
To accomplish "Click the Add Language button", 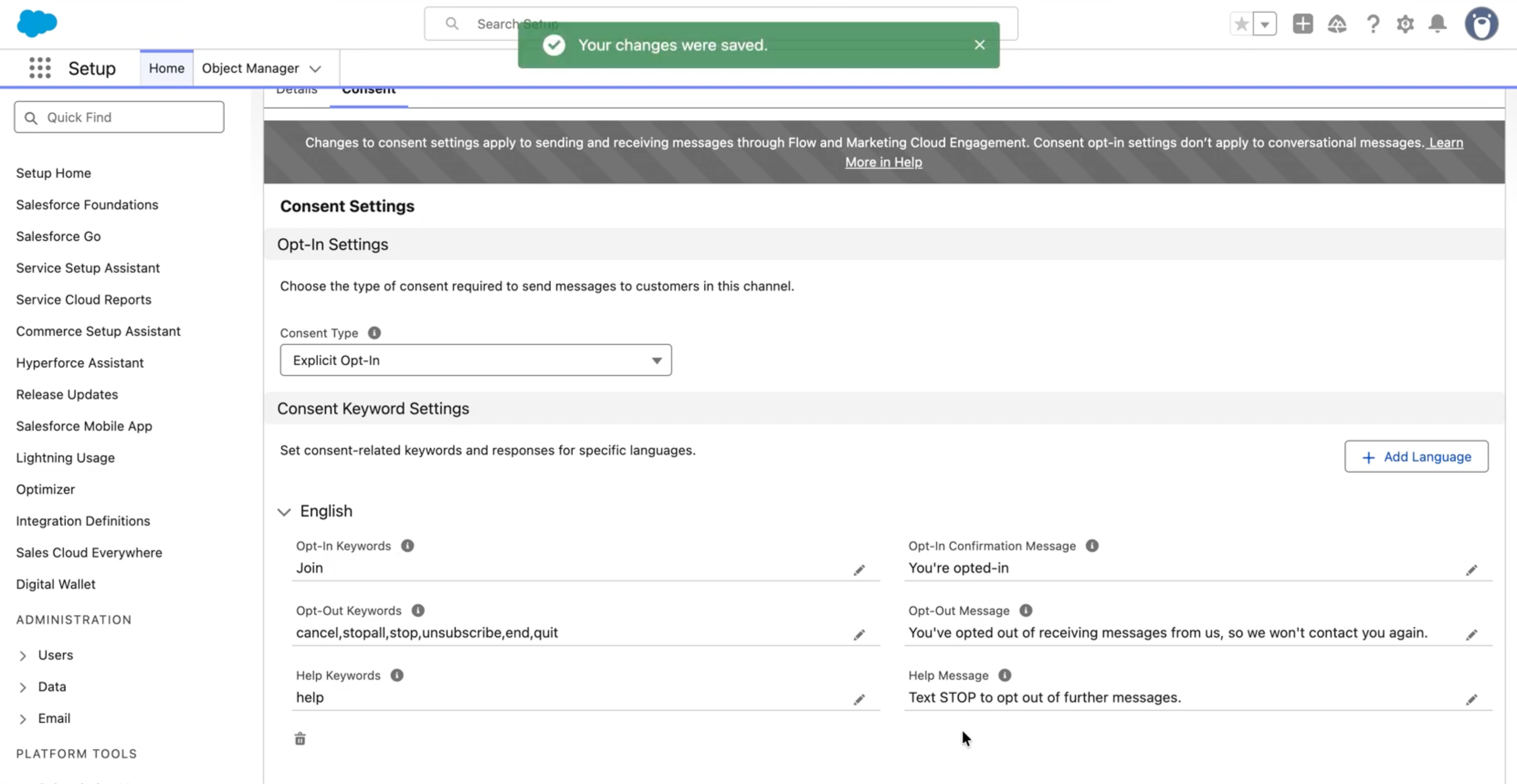I will pyautogui.click(x=1416, y=457).
